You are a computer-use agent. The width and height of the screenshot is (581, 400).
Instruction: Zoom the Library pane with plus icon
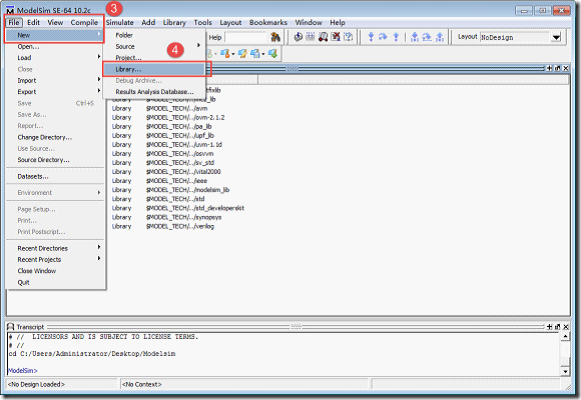[x=550, y=68]
